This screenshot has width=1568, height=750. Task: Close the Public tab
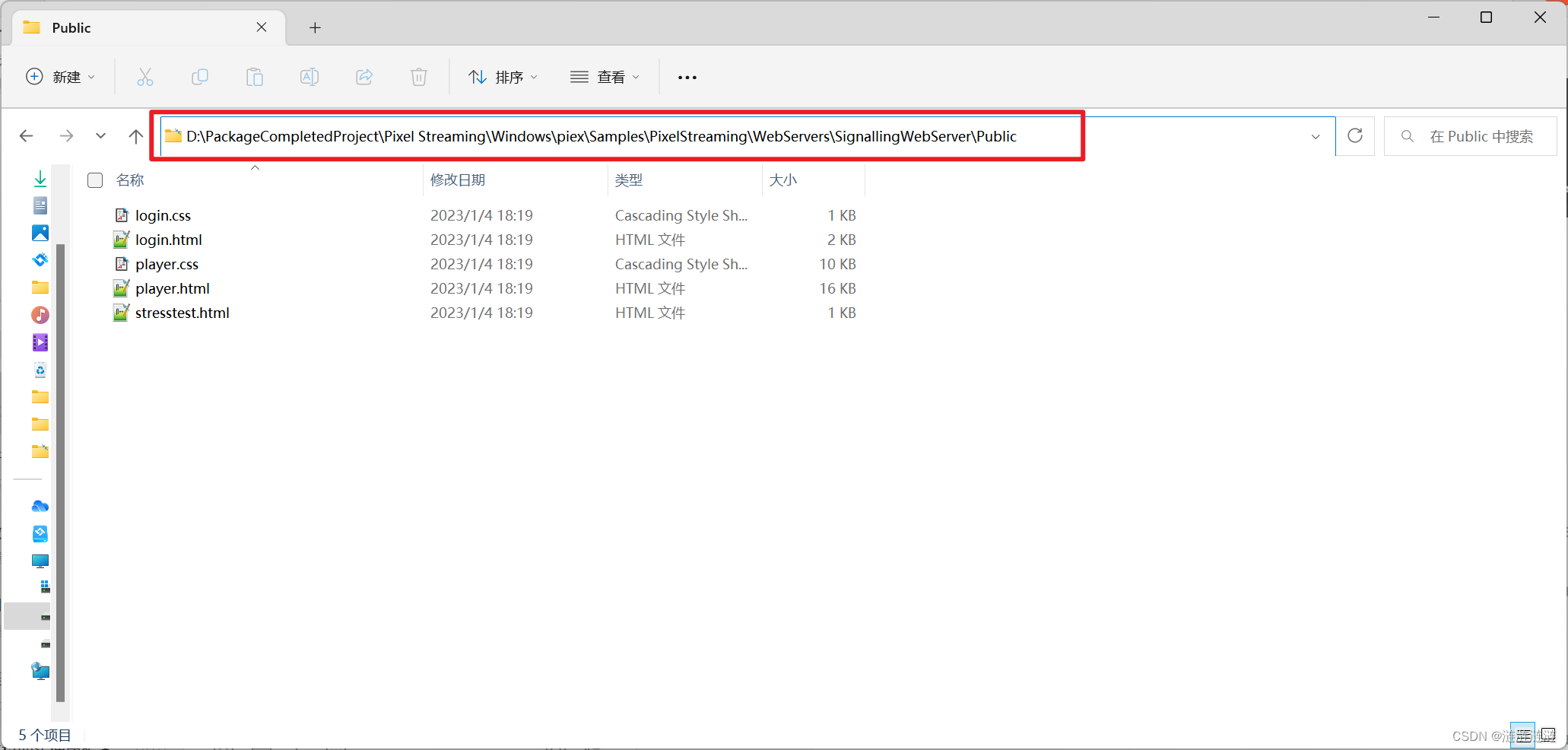tap(262, 27)
